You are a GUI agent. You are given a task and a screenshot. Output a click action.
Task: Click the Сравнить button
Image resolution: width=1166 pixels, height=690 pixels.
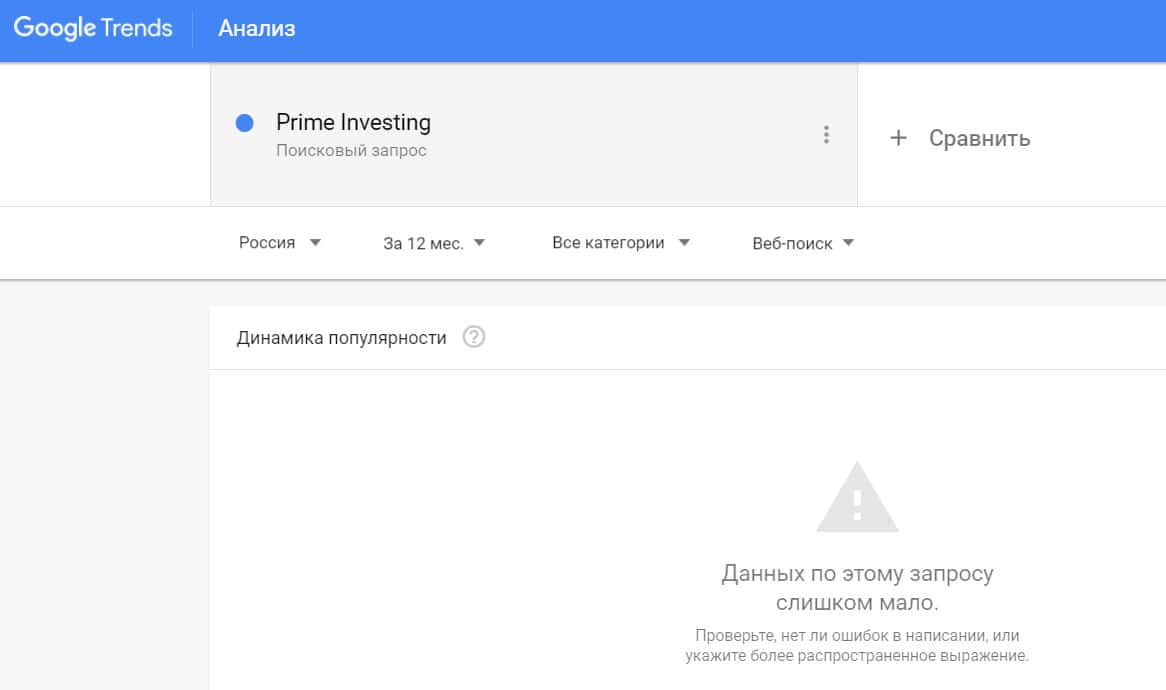click(979, 138)
